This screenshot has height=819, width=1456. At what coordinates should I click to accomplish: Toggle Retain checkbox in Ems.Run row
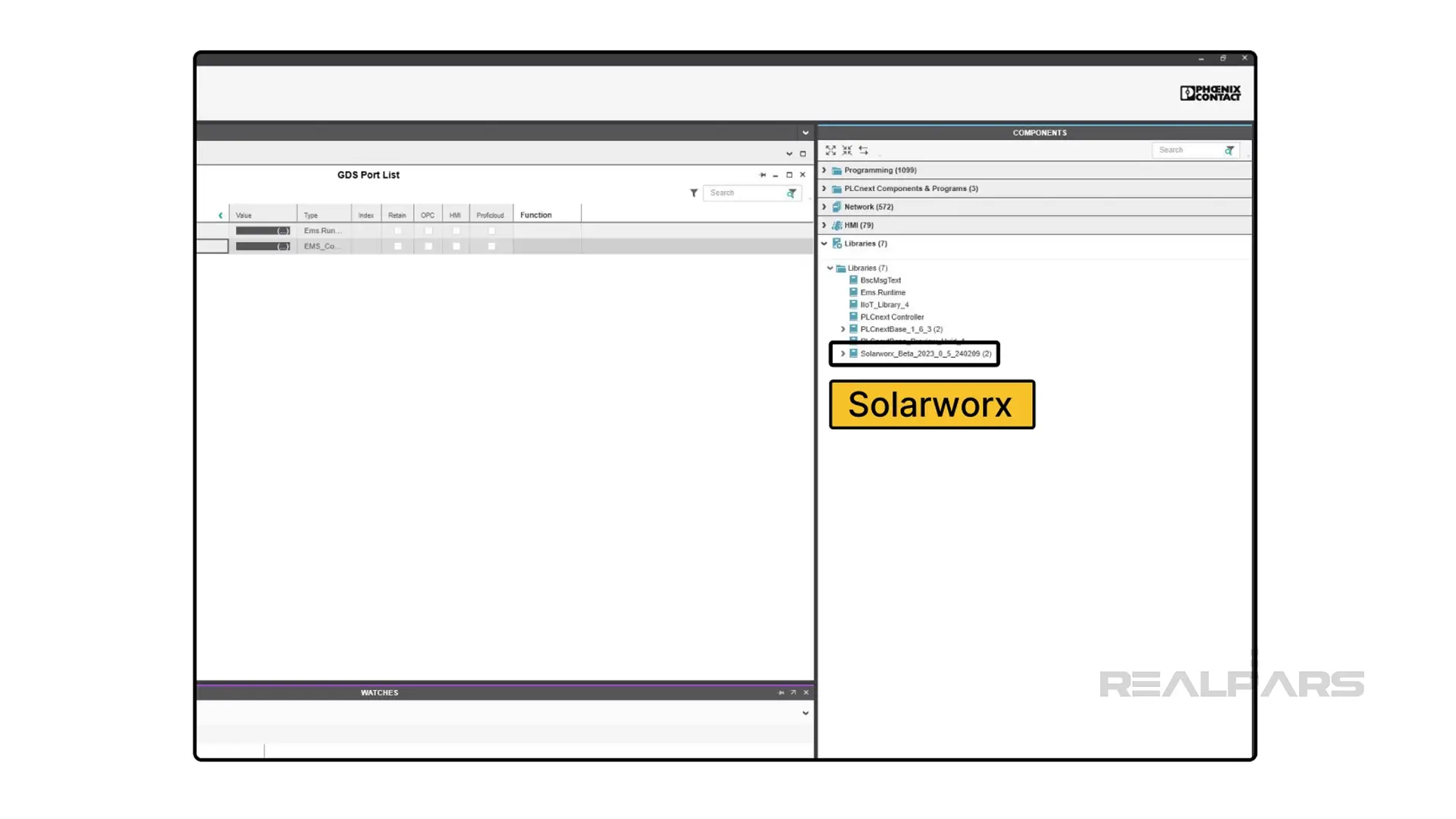(x=397, y=231)
